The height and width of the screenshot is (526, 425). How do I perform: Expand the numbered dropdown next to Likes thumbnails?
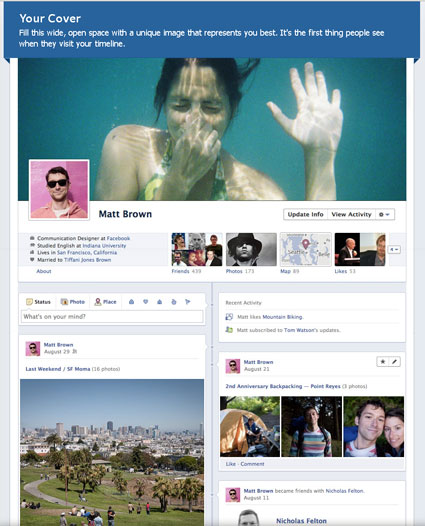(x=394, y=250)
